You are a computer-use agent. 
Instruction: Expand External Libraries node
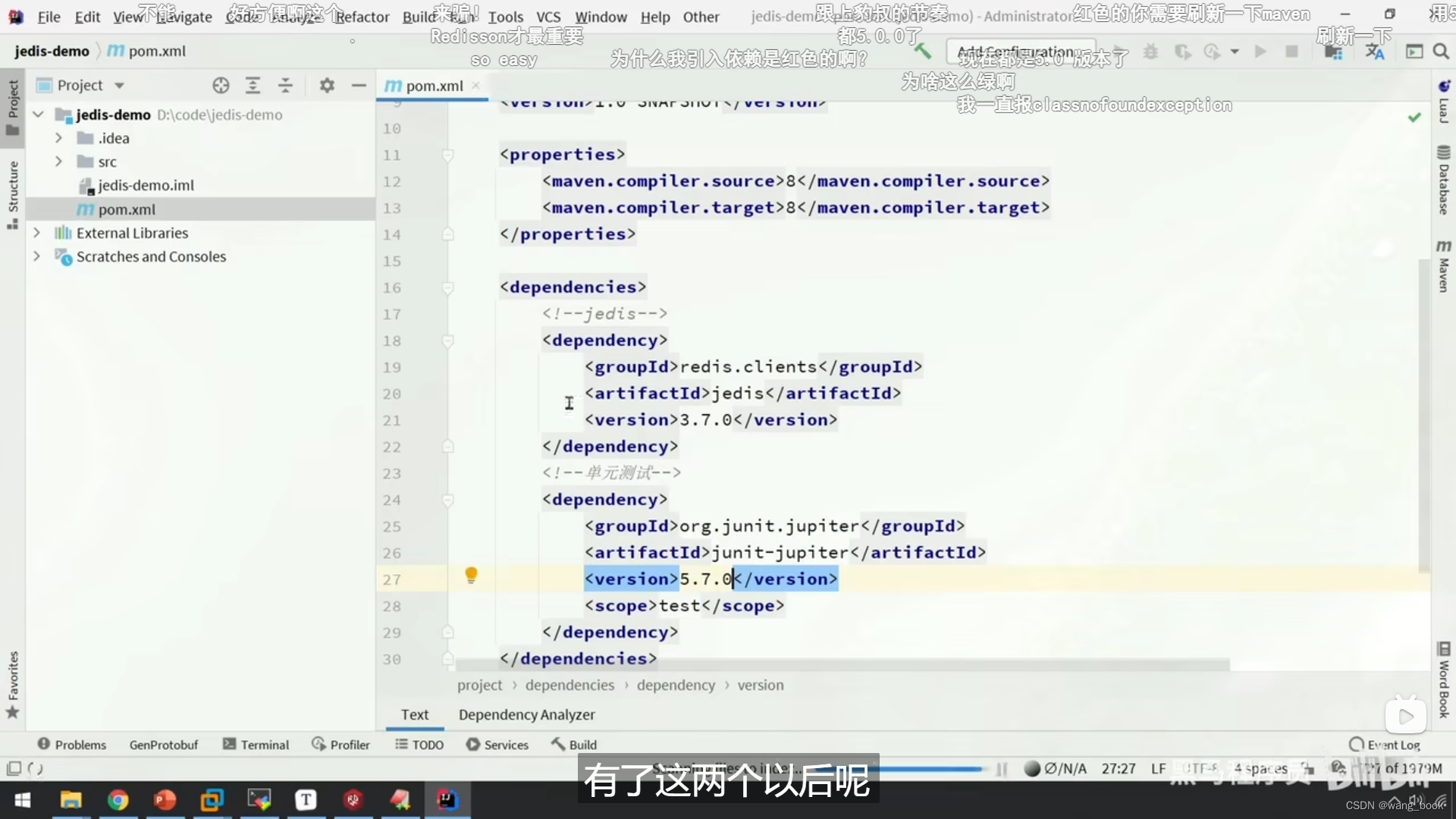pyautogui.click(x=36, y=233)
